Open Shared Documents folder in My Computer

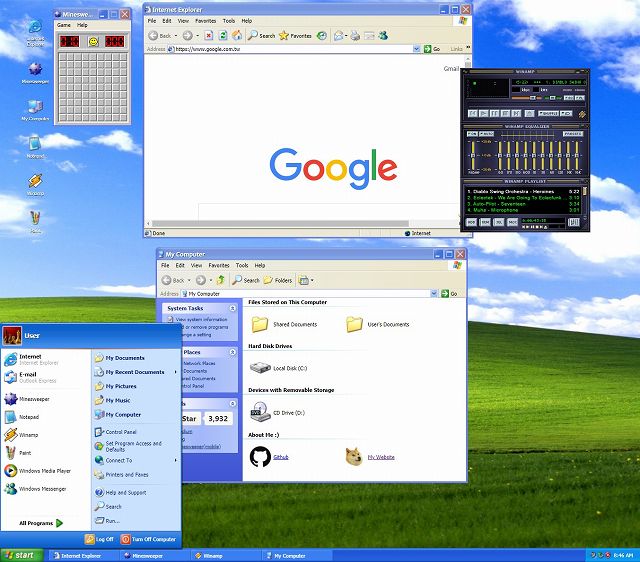260,324
